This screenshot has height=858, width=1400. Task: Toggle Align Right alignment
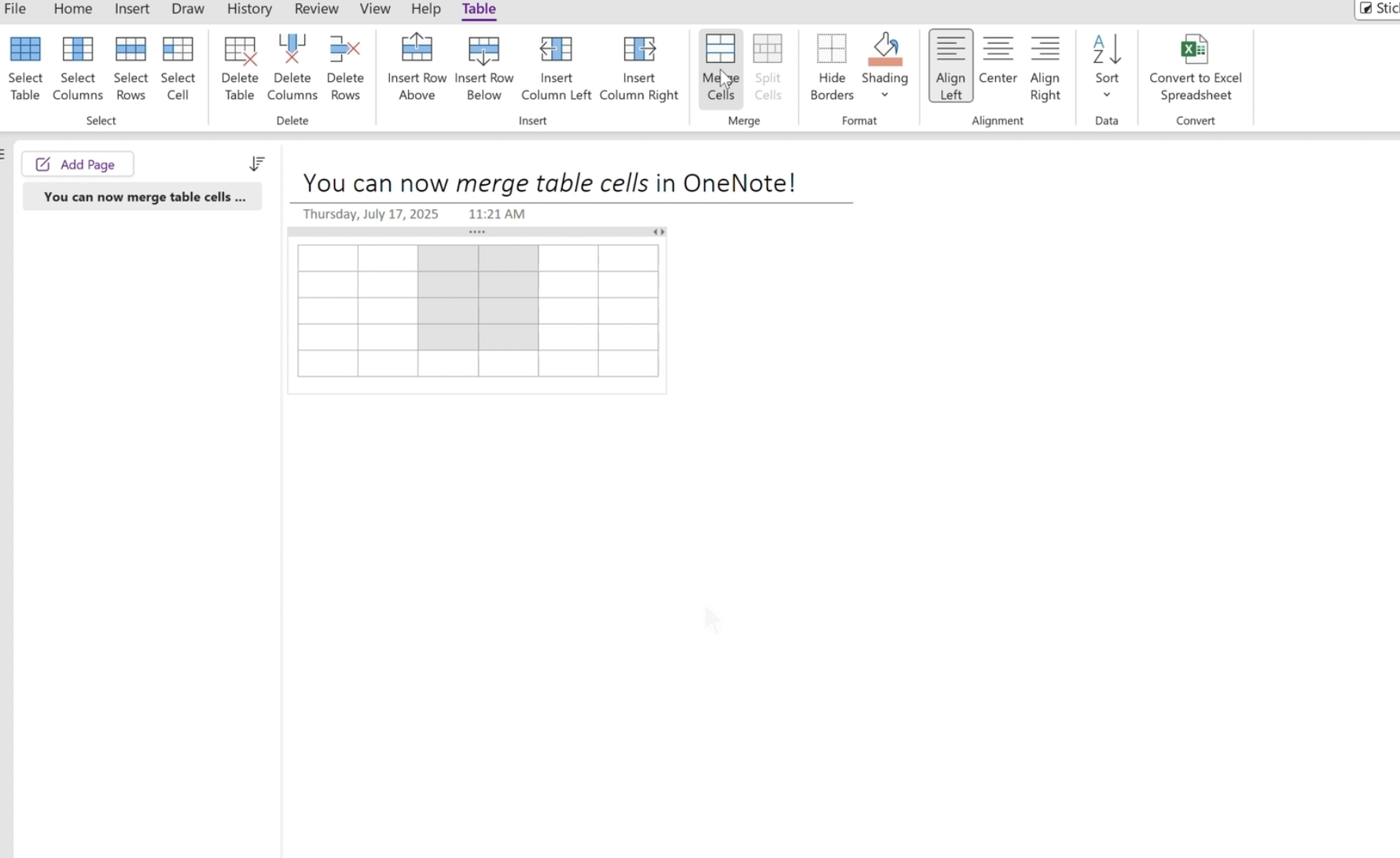(x=1045, y=68)
